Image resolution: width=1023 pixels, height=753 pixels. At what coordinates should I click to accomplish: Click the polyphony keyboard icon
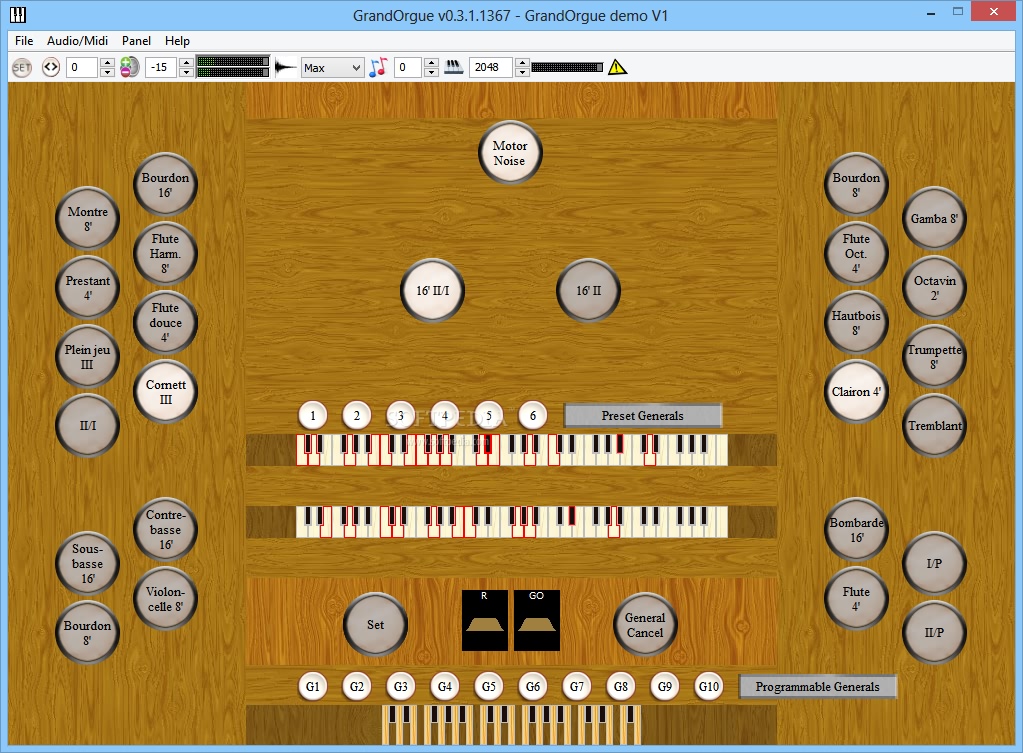[453, 67]
